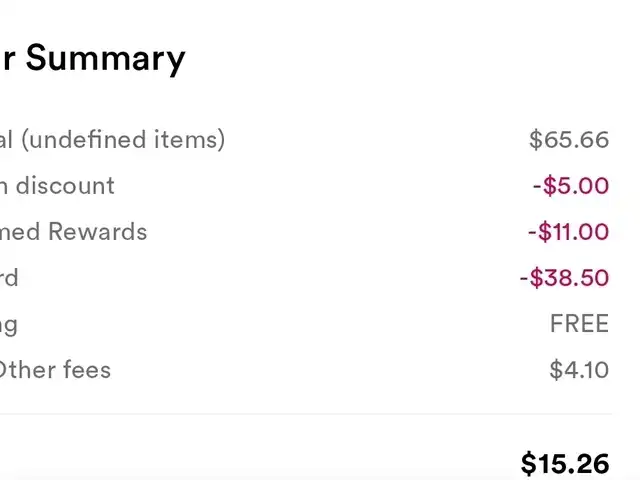Image resolution: width=640 pixels, height=480 pixels.
Task: Click the divider line above total
Action: tap(306, 414)
